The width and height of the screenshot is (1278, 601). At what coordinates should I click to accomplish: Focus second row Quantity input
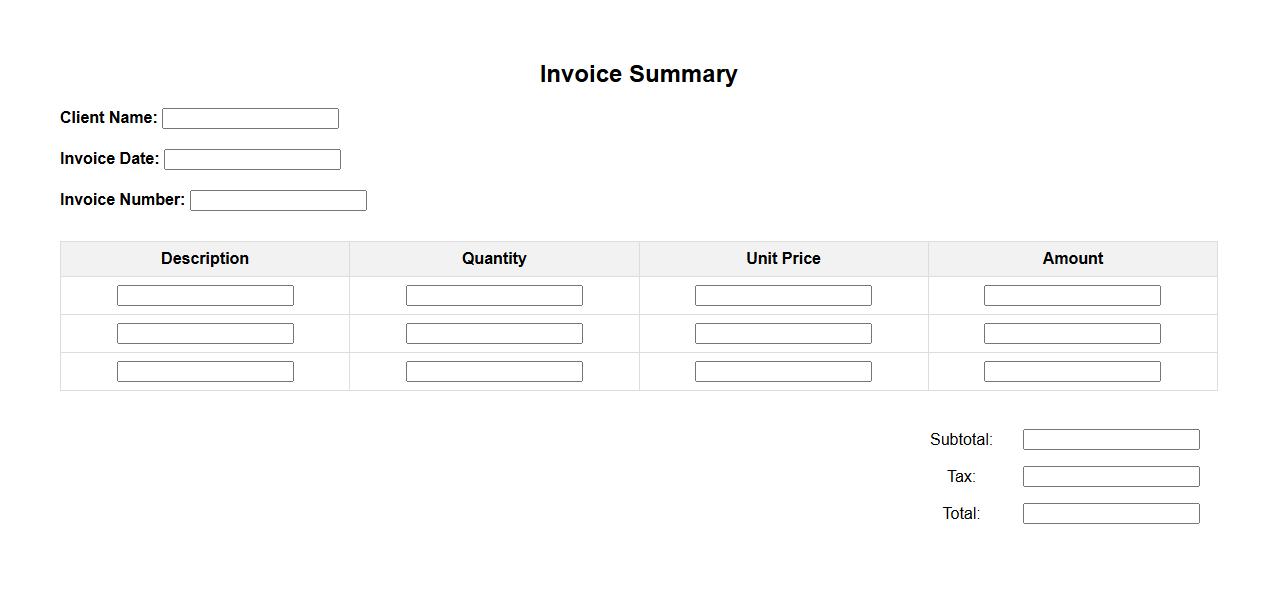pyautogui.click(x=494, y=333)
